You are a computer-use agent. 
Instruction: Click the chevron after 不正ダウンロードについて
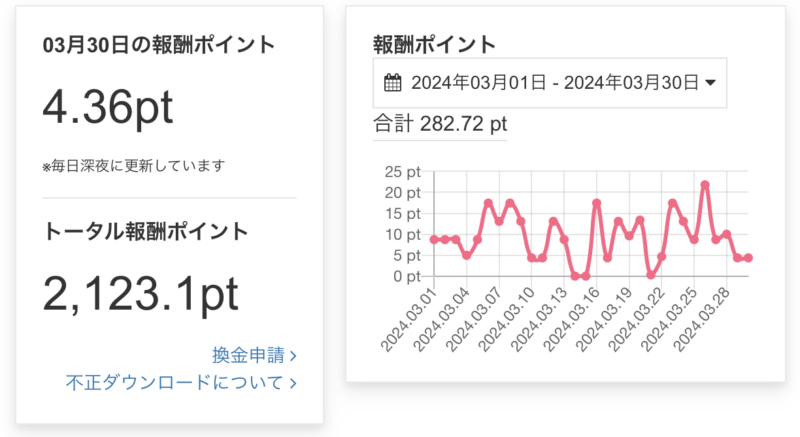293,382
